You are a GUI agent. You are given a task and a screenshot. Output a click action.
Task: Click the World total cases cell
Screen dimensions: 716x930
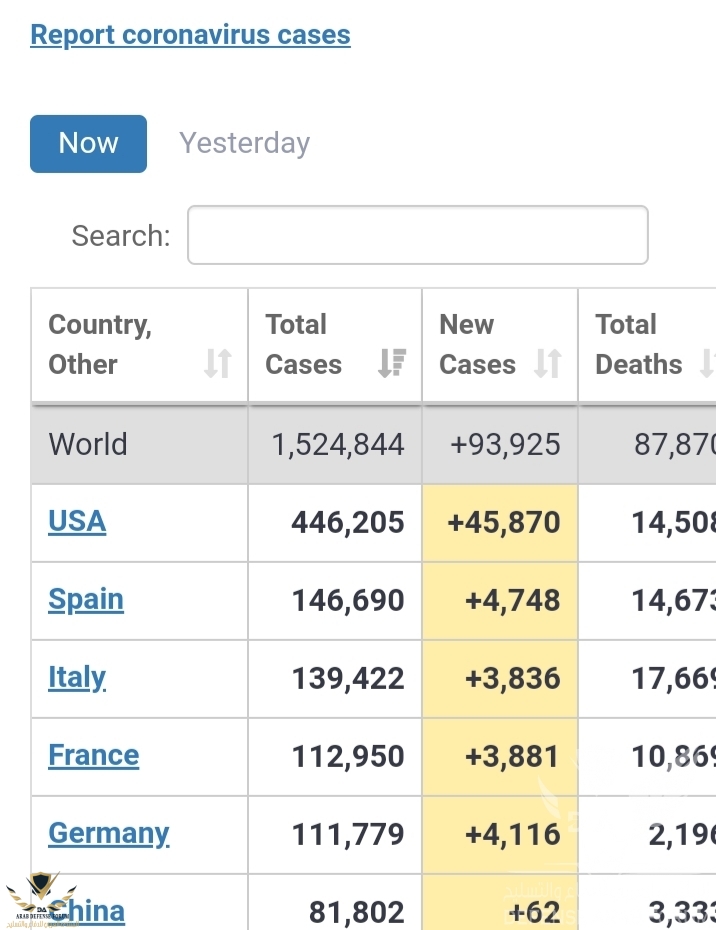tap(338, 444)
